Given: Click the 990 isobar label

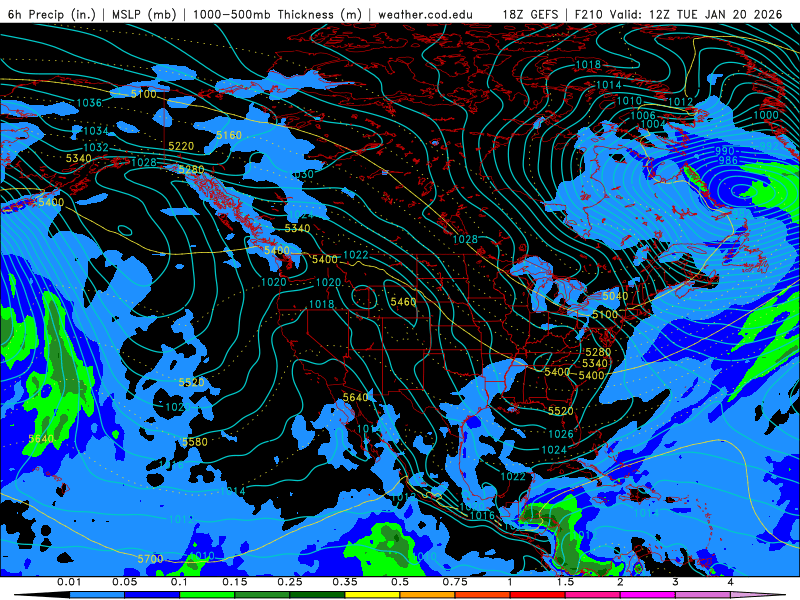Looking at the screenshot, I should click(724, 151).
